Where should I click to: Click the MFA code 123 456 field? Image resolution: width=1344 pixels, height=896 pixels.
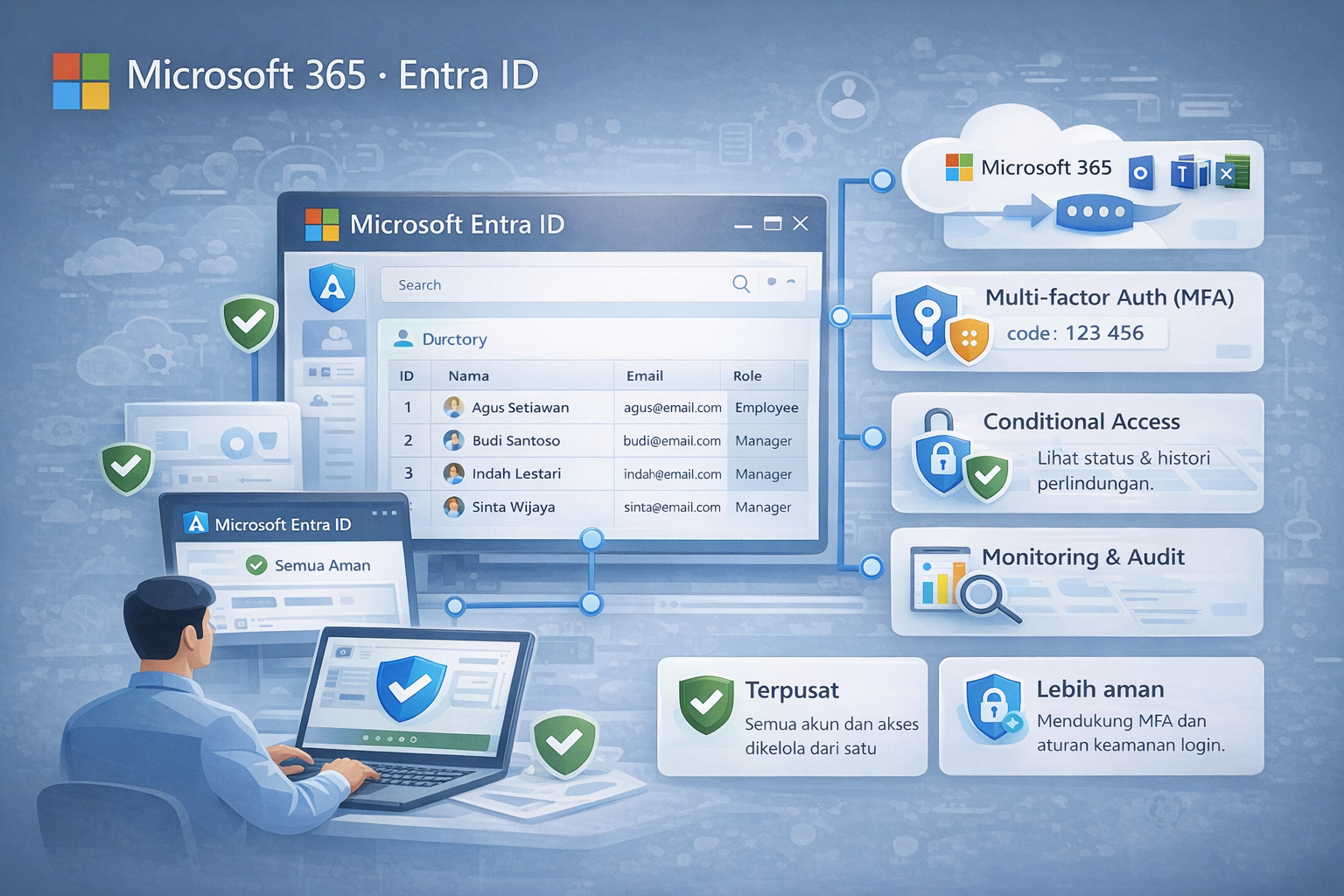pos(1081,332)
